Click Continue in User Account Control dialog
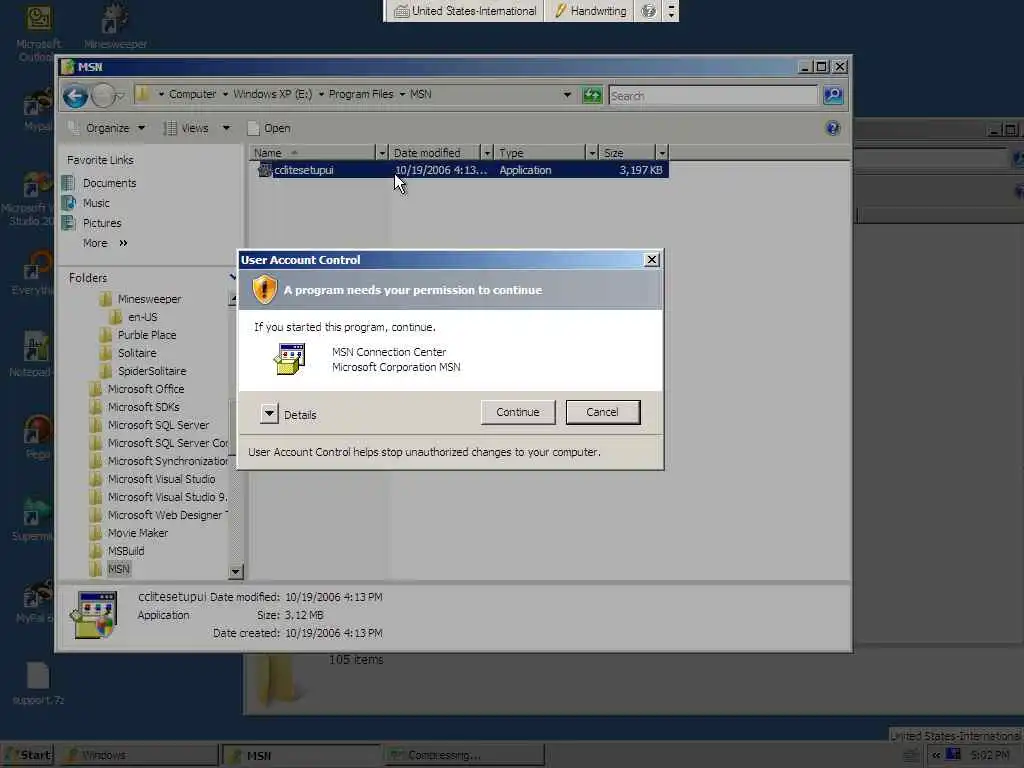1024x768 pixels. click(x=518, y=412)
